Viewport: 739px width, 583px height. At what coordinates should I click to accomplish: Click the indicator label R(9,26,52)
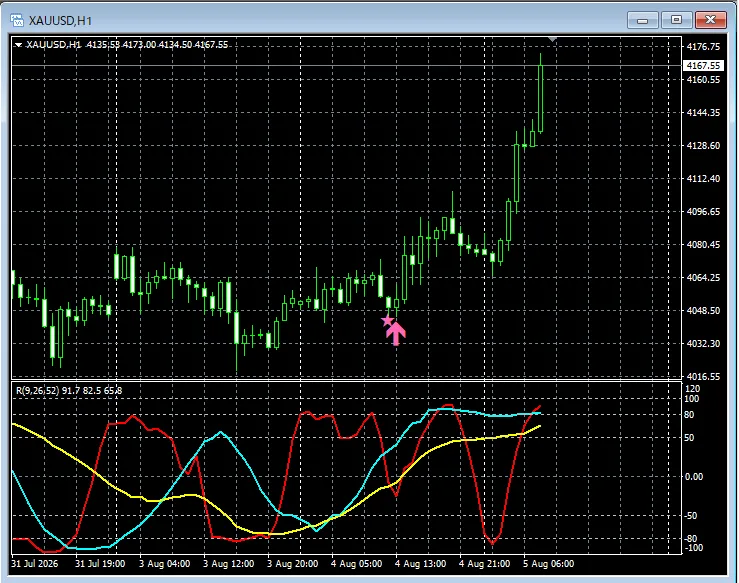[37, 390]
